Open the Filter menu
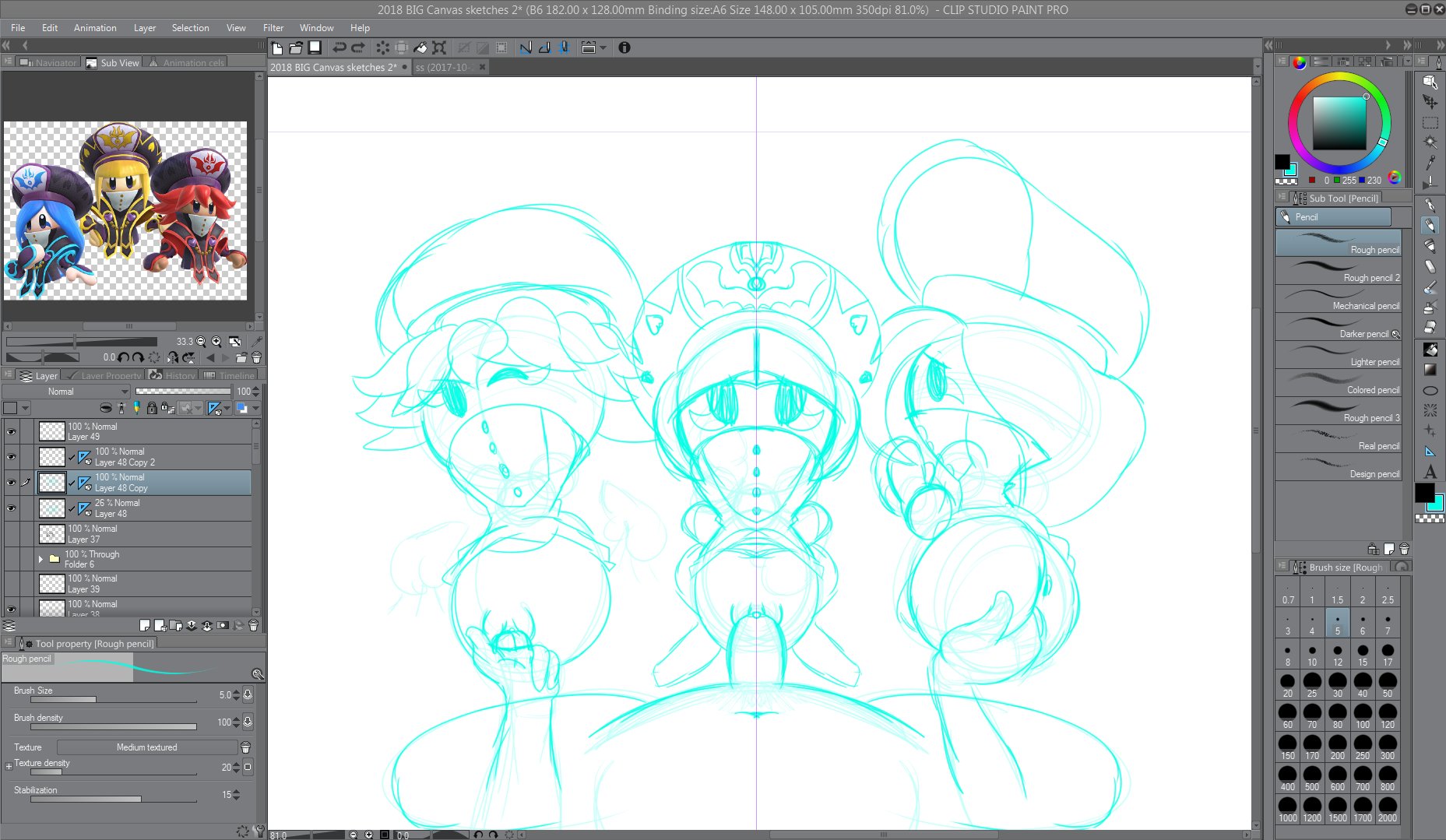Viewport: 1446px width, 840px height. tap(273, 28)
